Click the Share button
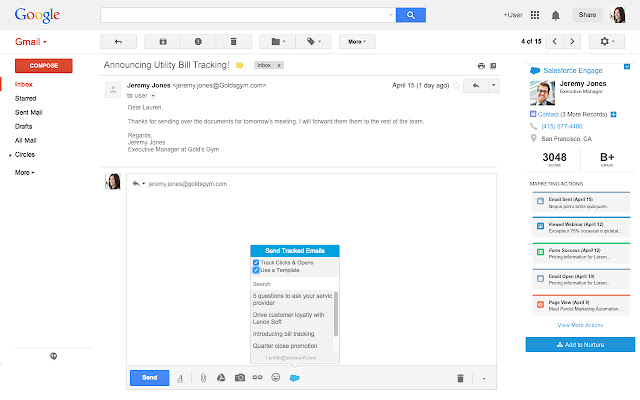The height and width of the screenshot is (400, 640). point(587,15)
